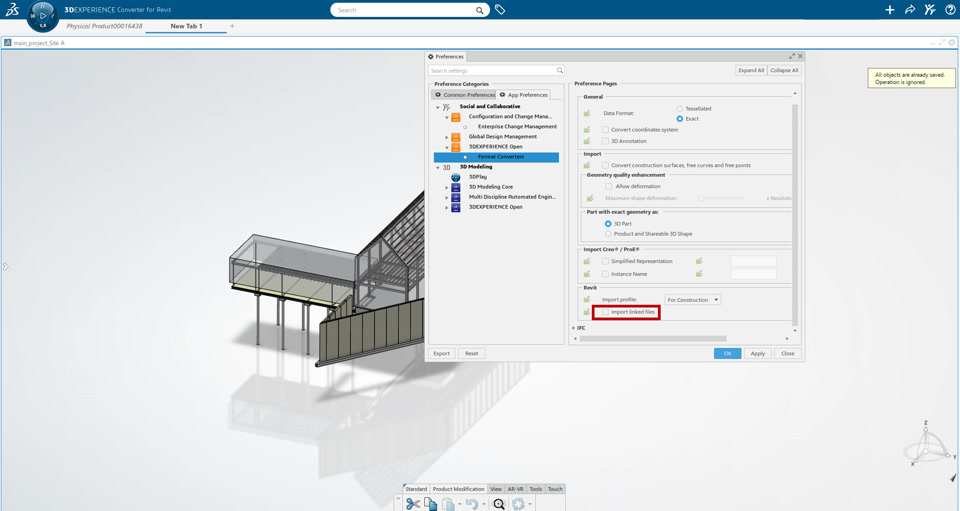The width and height of the screenshot is (960, 511).
Task: Click Reset button in Preferences
Action: [x=471, y=353]
